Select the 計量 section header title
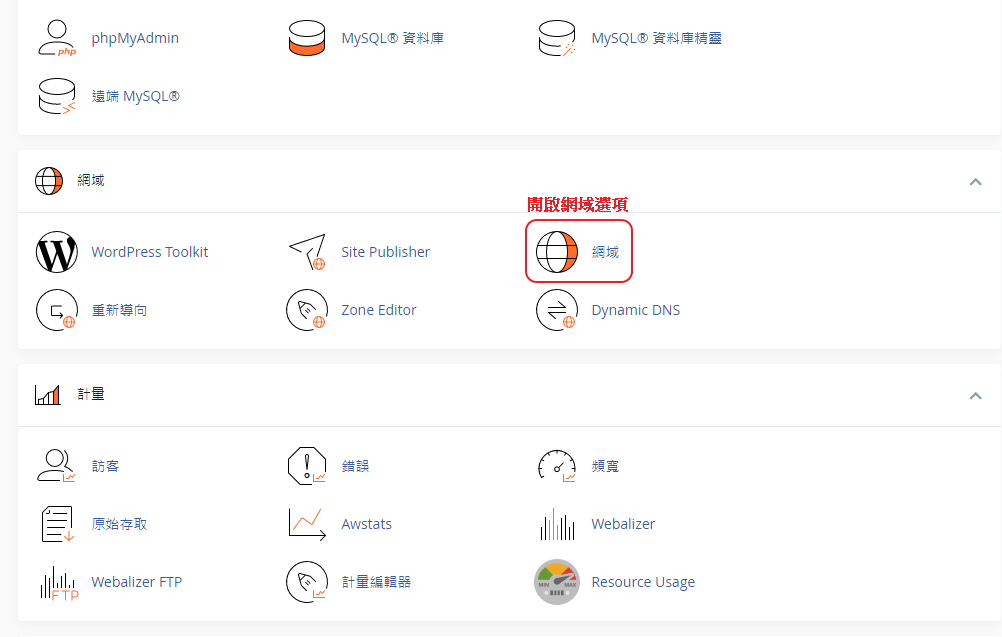Screen dimensions: 1002x637 tap(91, 395)
